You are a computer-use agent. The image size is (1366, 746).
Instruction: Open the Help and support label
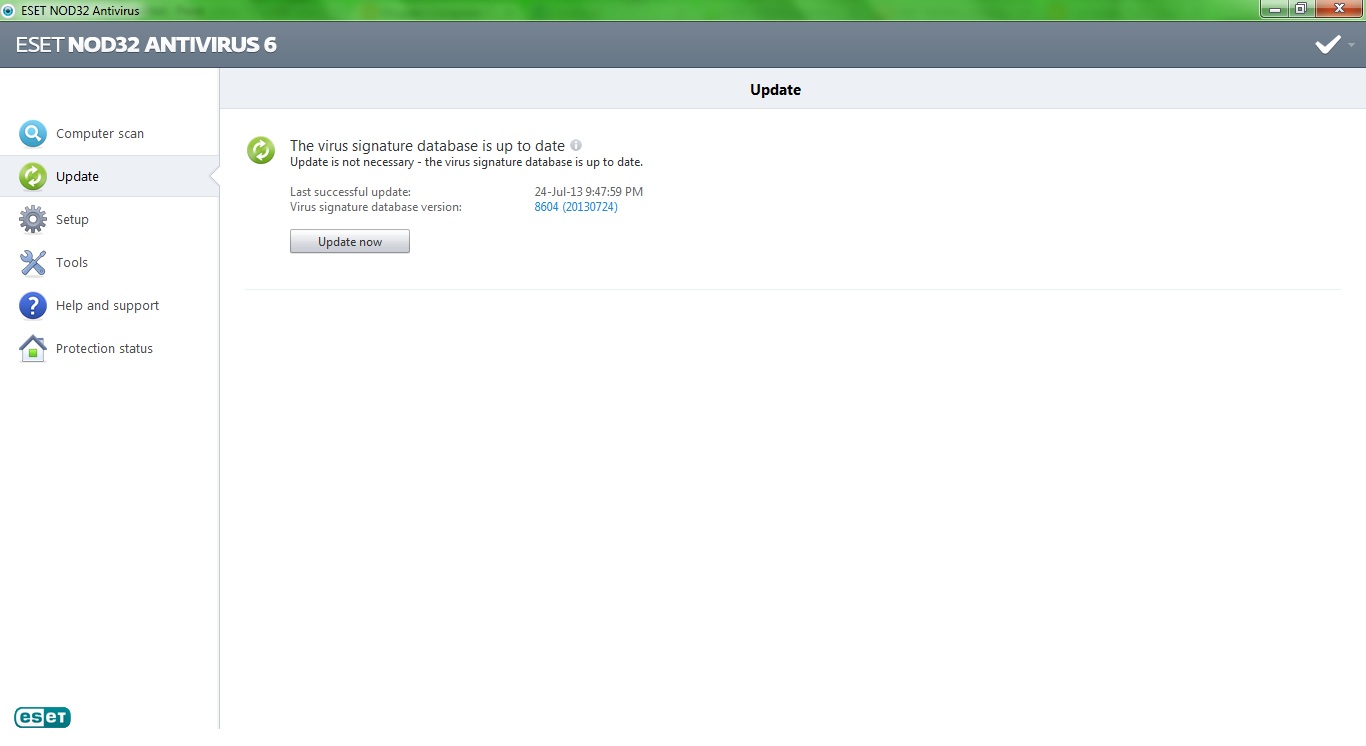[x=107, y=305]
